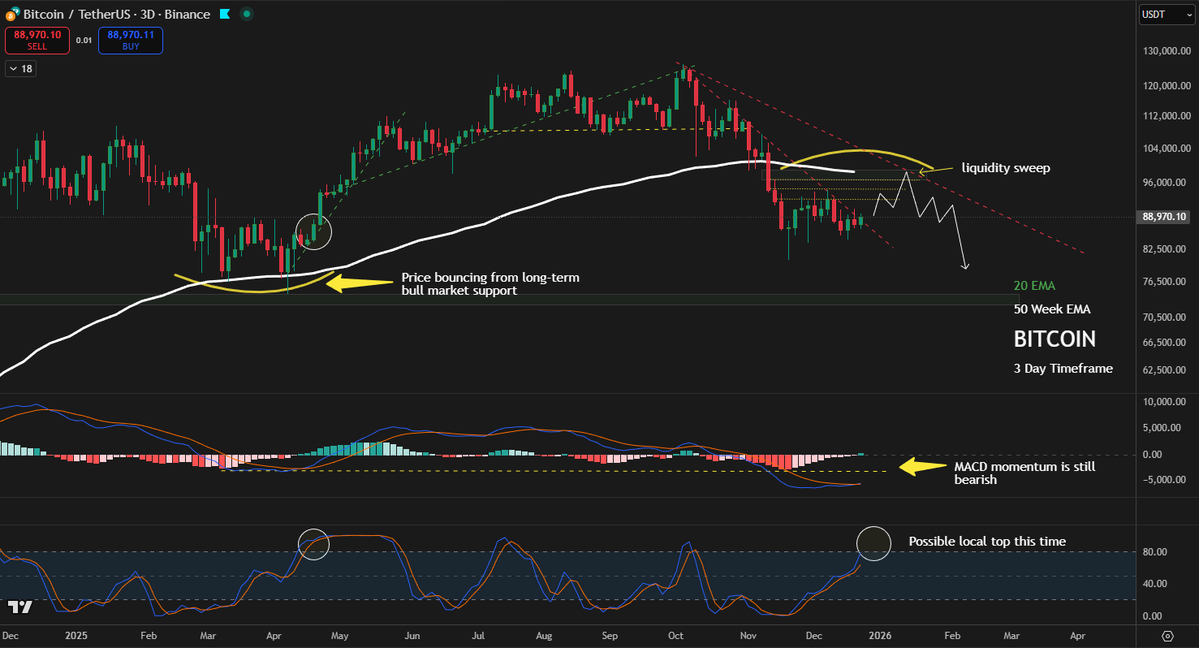Image resolution: width=1199 pixels, height=648 pixels.
Task: Click the circled local top marker
Action: tap(873, 543)
